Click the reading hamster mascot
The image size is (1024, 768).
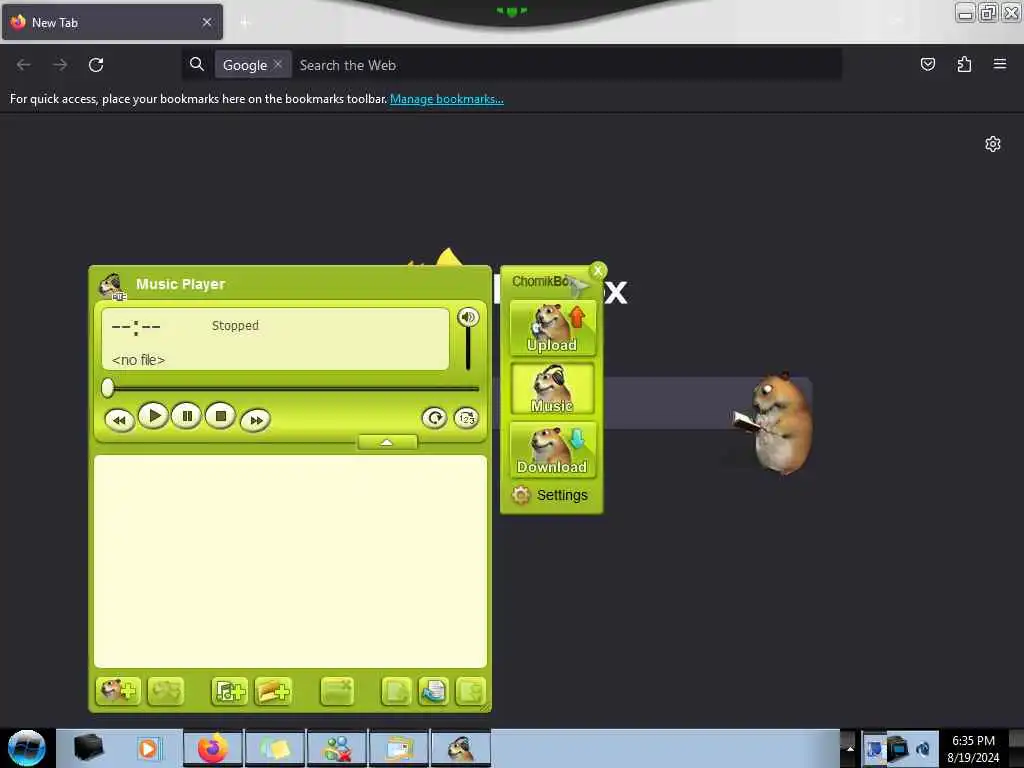click(773, 423)
